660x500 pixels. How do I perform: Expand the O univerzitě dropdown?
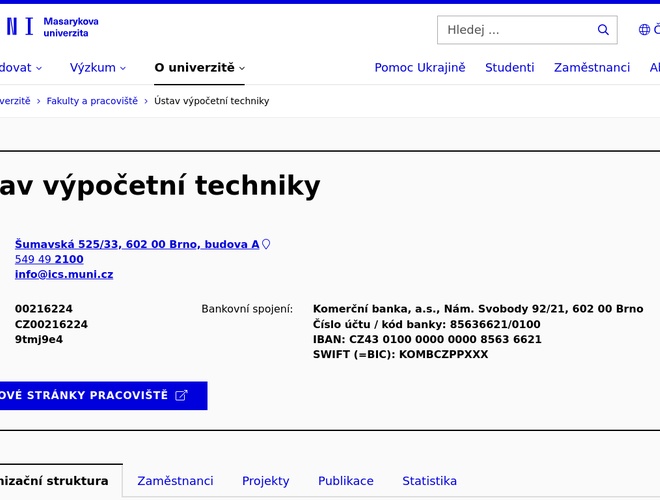click(199, 68)
